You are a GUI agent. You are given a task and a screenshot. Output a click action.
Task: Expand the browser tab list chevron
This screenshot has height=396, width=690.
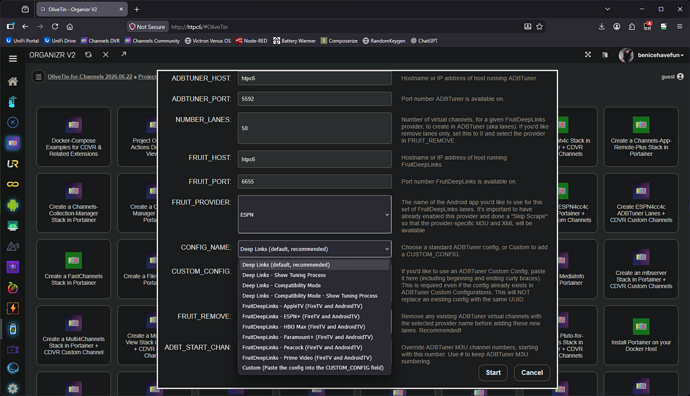click(607, 9)
